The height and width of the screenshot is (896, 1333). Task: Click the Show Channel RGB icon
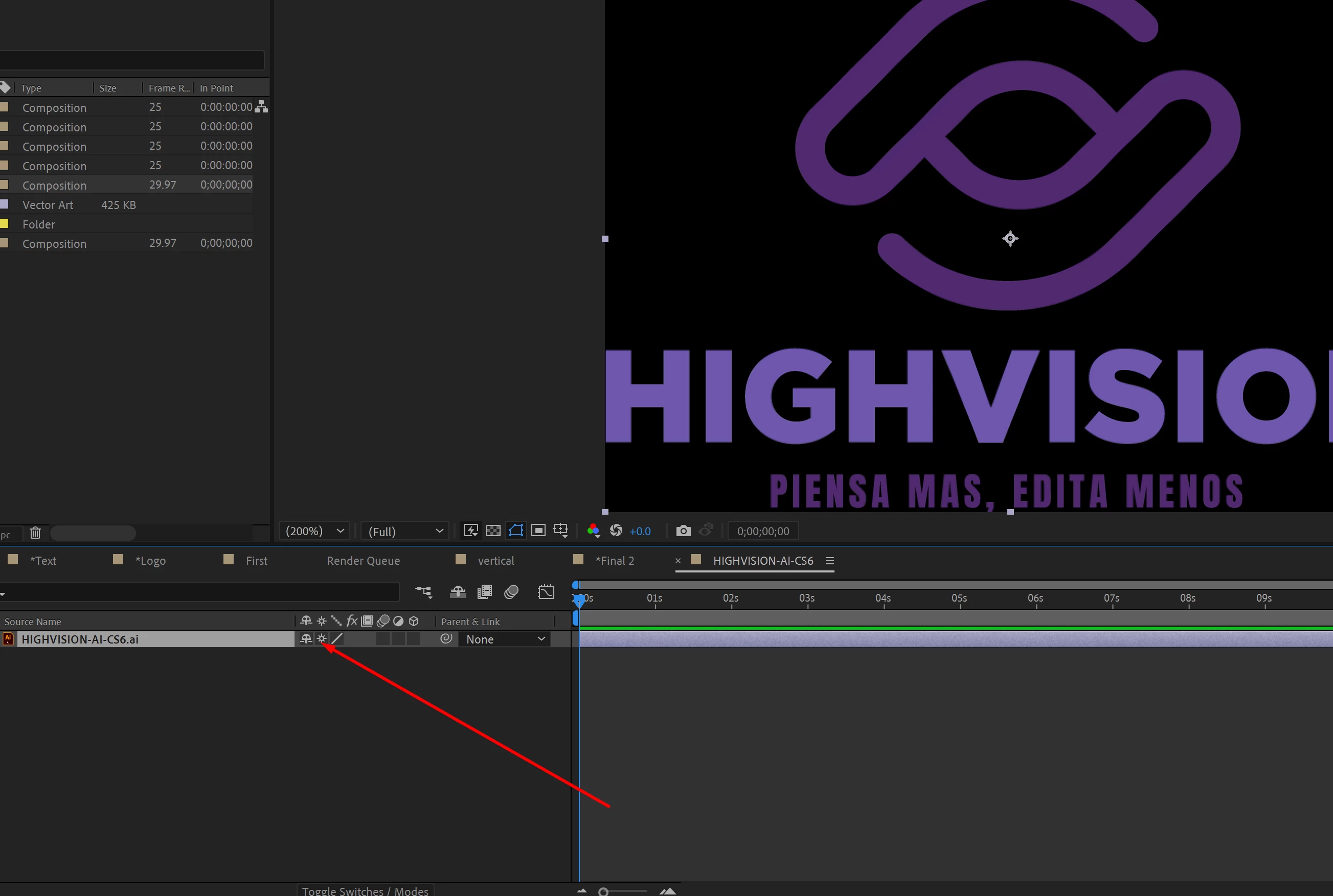coord(593,531)
